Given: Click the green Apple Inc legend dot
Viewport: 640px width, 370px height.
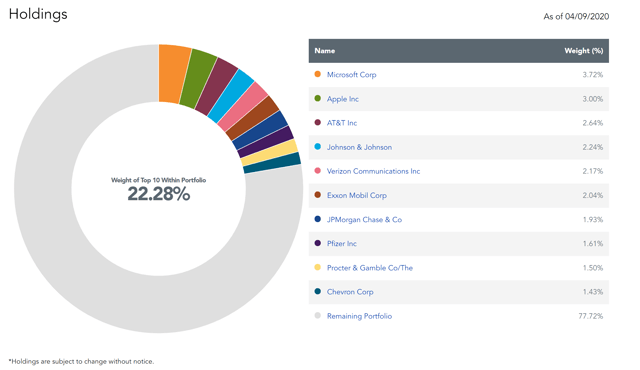Looking at the screenshot, I should [x=318, y=98].
